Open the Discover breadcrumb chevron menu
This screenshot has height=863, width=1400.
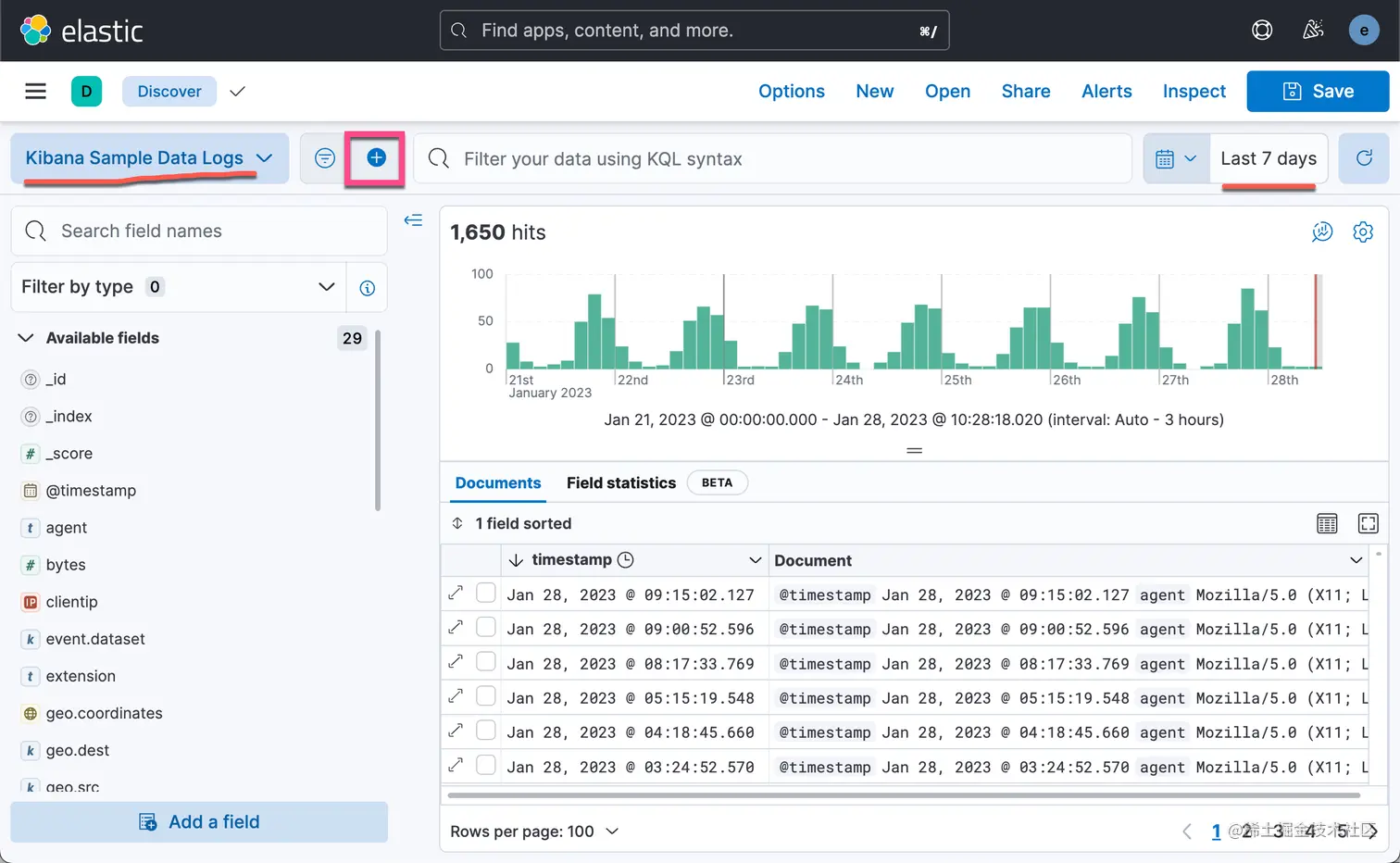tap(237, 91)
